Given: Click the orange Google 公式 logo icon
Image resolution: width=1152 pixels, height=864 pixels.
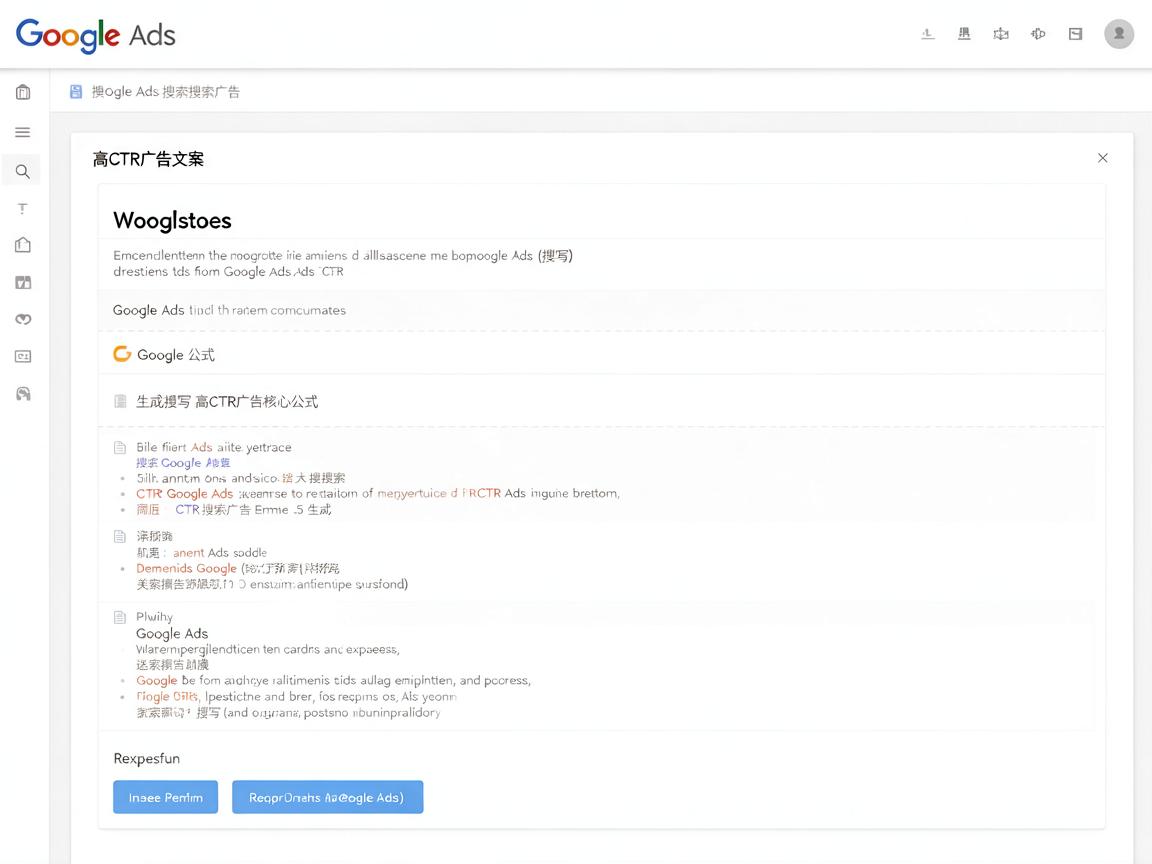Looking at the screenshot, I should coord(122,354).
